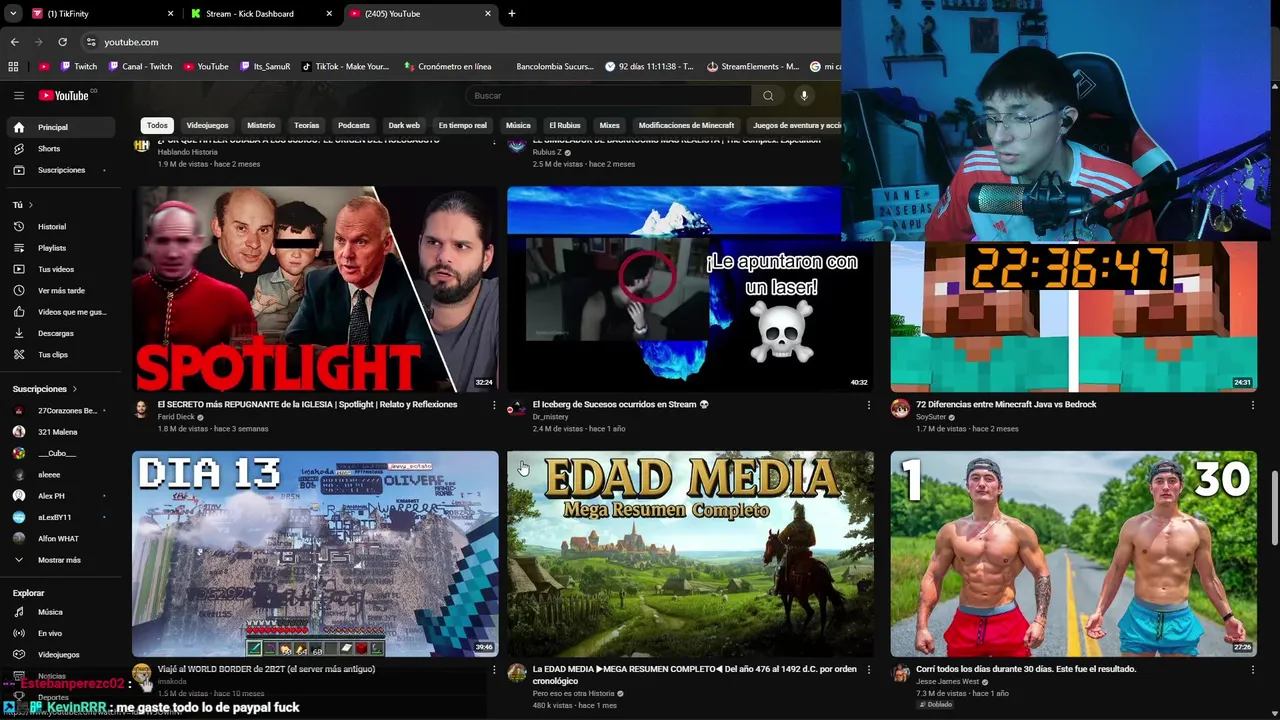Open a new browser tab
This screenshot has width=1280, height=720.
512,14
